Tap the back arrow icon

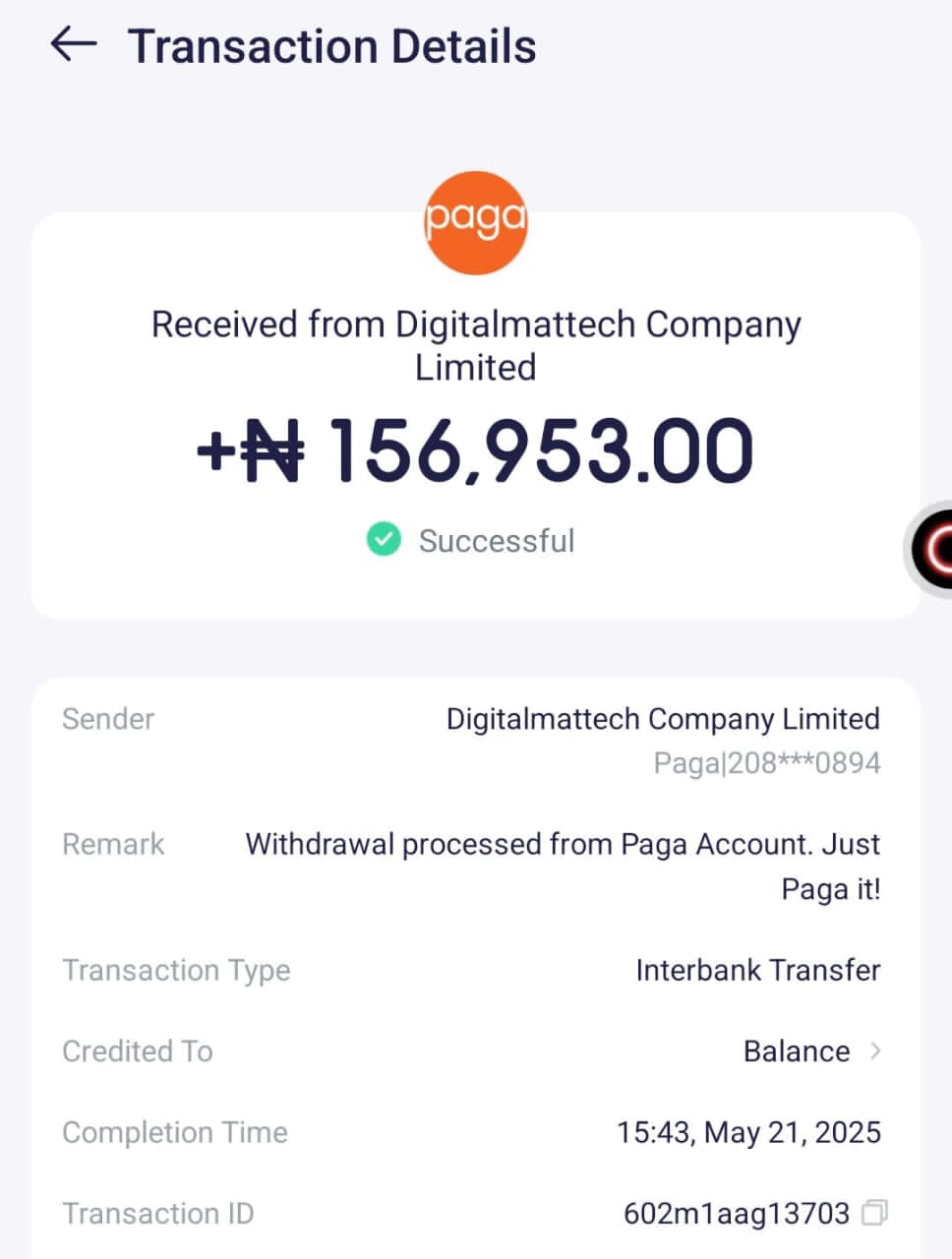74,44
